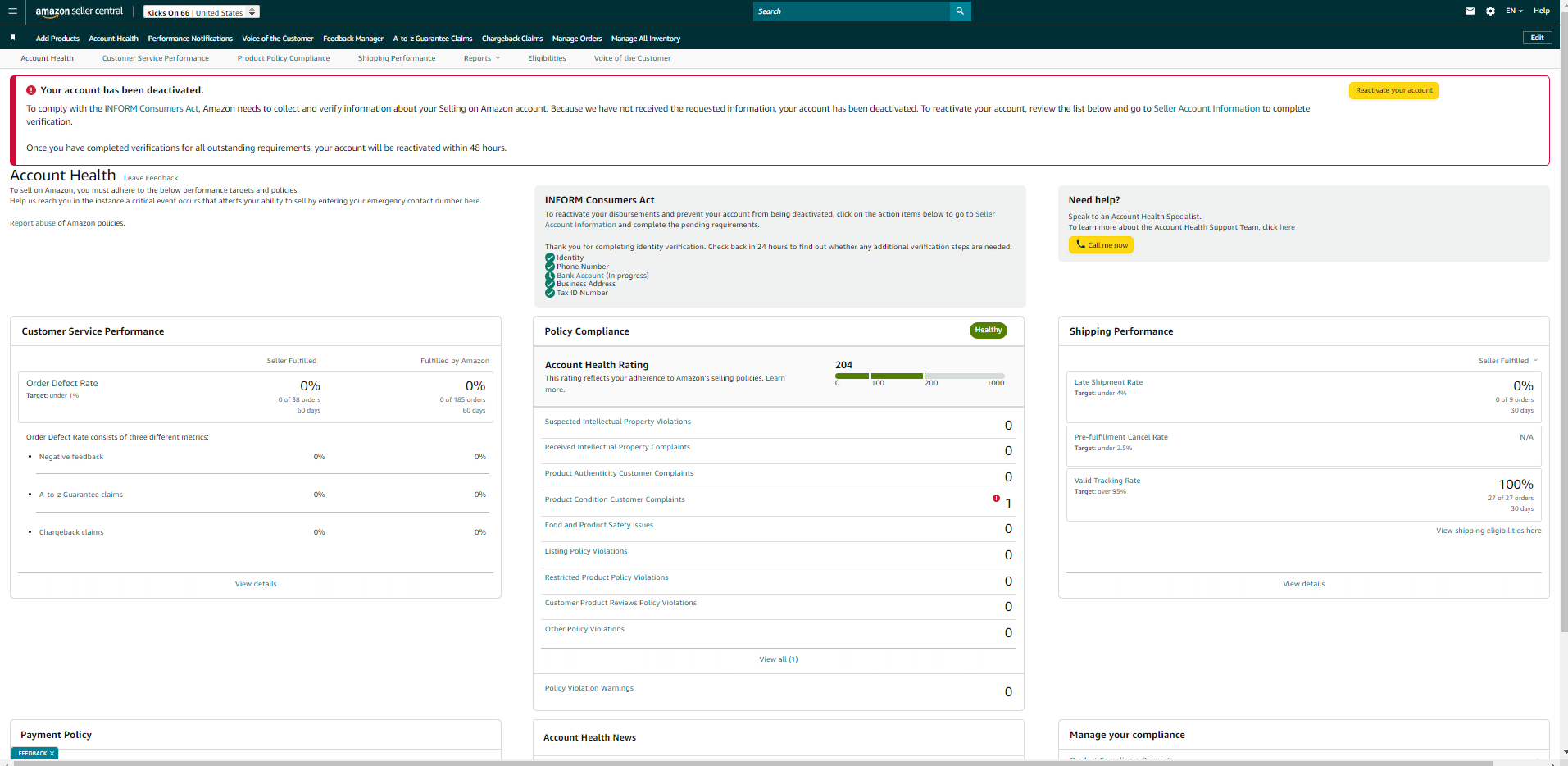Open Customer Product Reviews Policy Violations
Image resolution: width=1568 pixels, height=766 pixels.
click(620, 603)
